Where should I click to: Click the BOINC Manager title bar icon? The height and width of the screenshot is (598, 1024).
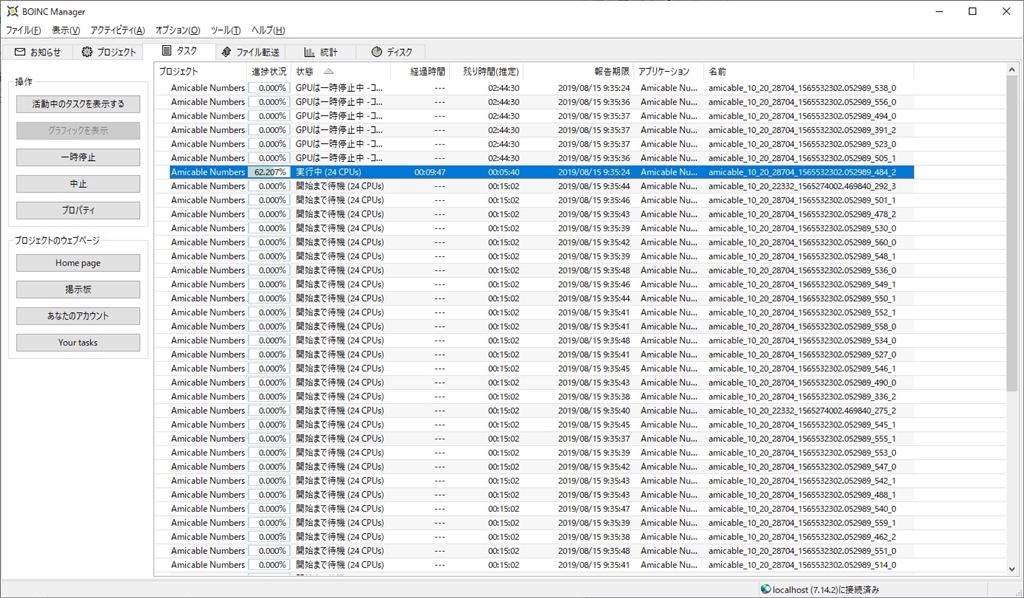point(12,11)
